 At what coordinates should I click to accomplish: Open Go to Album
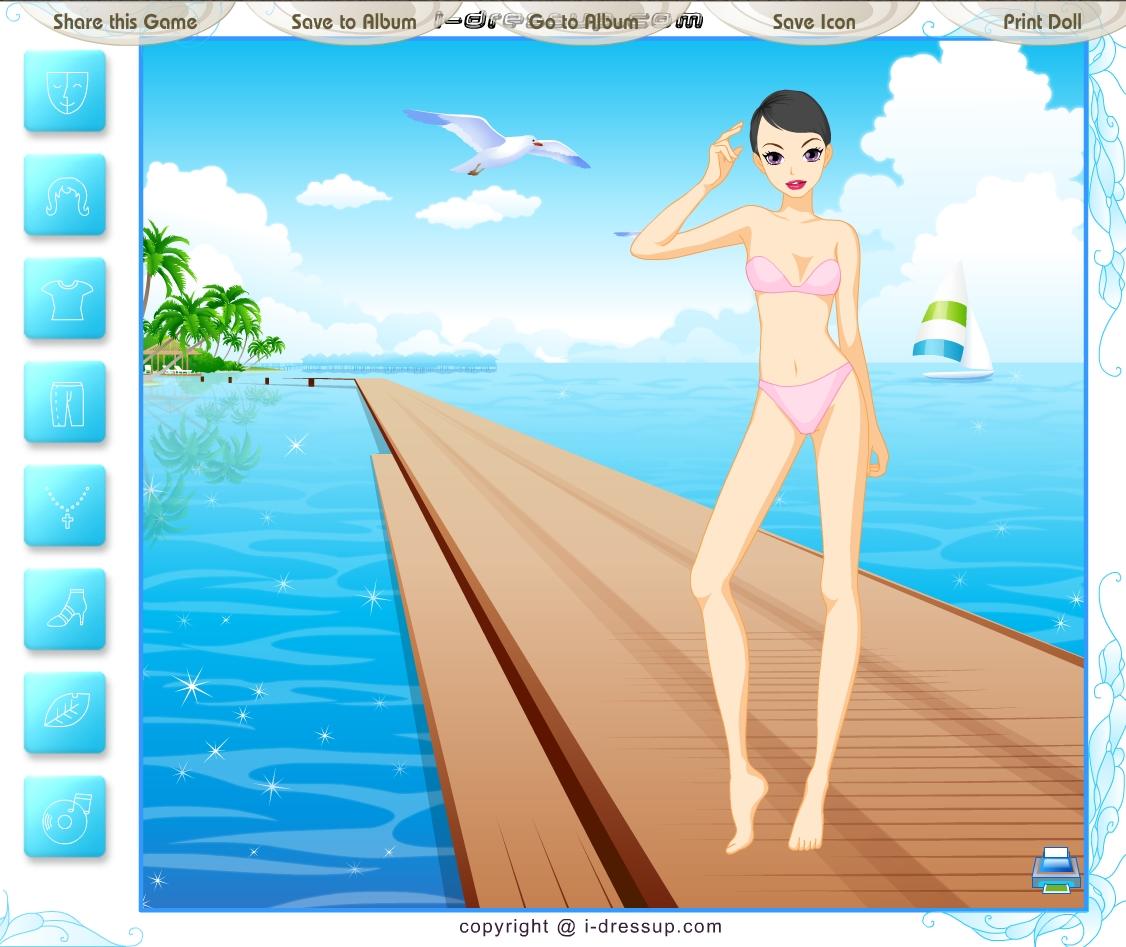pos(583,21)
